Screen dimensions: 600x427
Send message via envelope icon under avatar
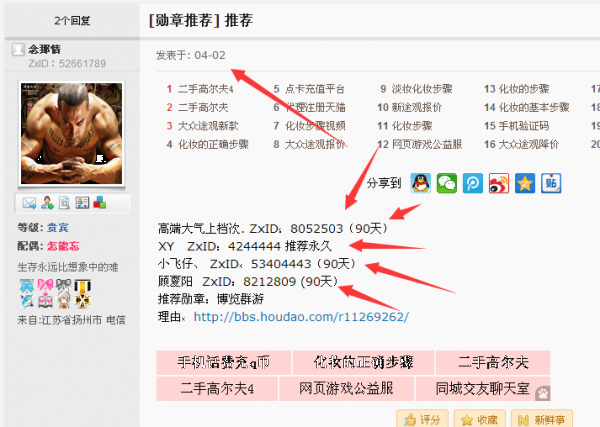coord(29,203)
